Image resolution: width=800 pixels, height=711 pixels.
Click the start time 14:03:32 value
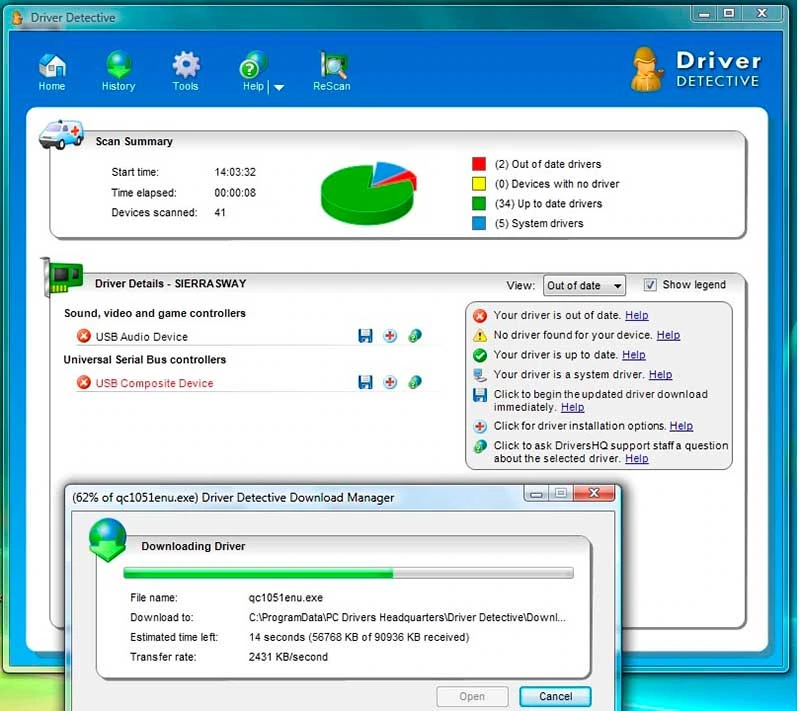(x=235, y=172)
